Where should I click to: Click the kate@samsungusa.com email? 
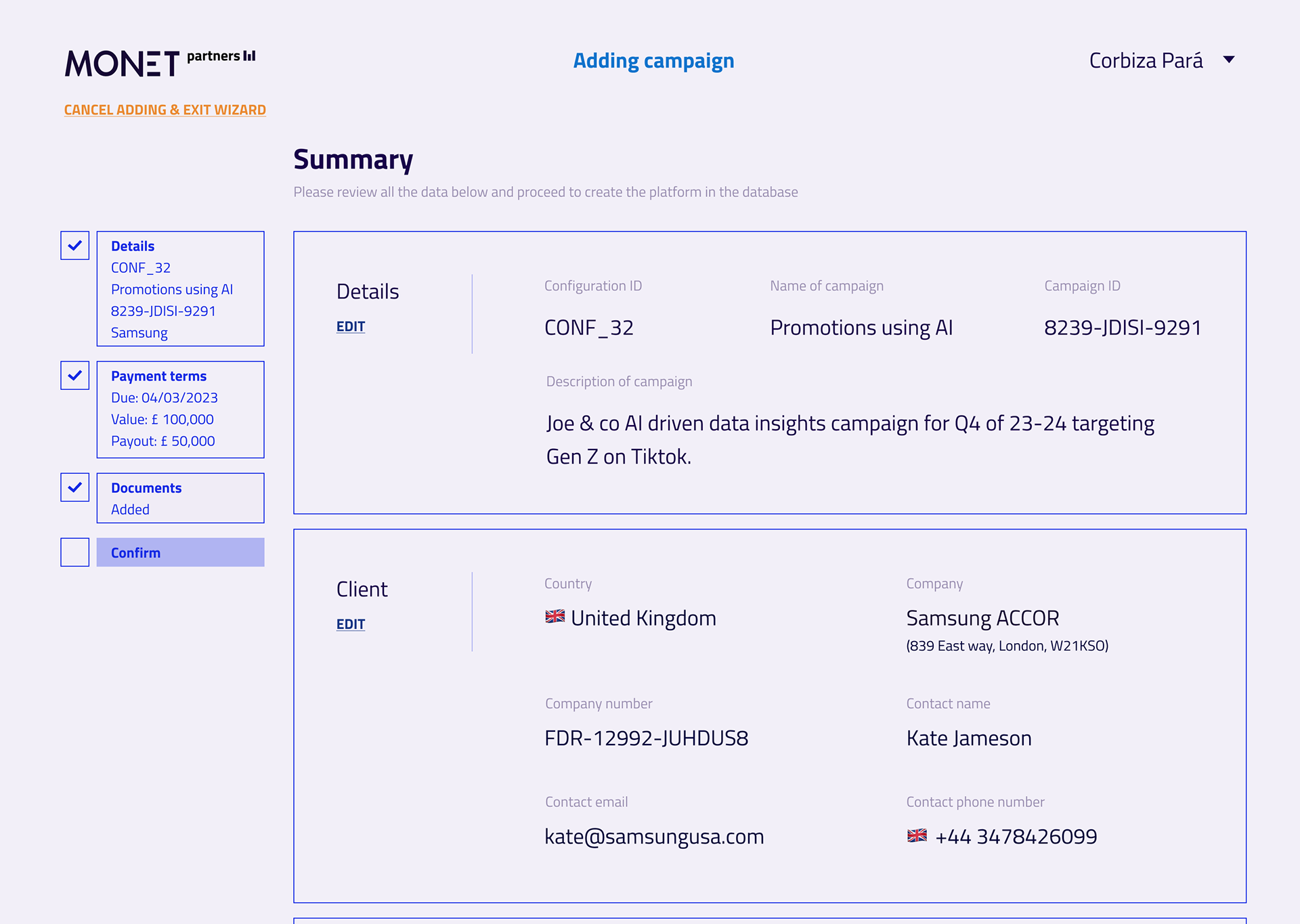654,837
